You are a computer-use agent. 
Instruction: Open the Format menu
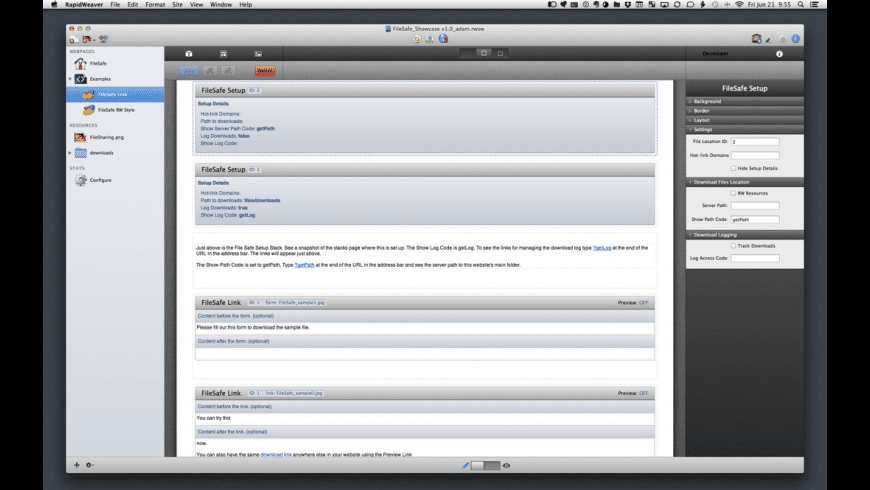pyautogui.click(x=155, y=4)
